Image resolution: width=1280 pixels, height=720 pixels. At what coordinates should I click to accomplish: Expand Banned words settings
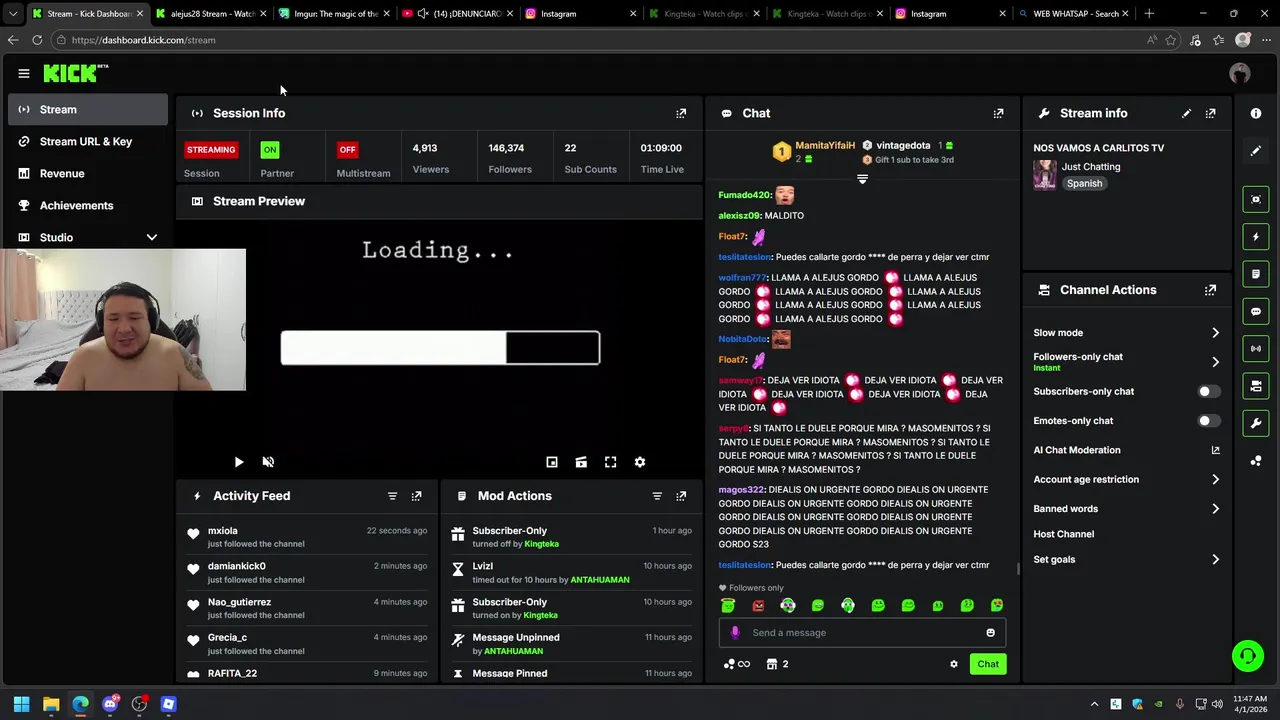click(1215, 509)
